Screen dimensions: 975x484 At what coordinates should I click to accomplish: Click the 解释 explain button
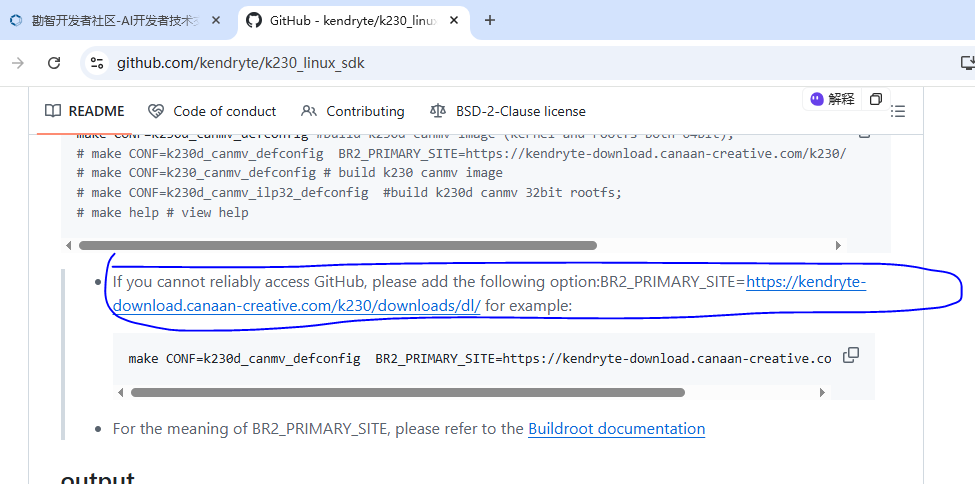833,99
